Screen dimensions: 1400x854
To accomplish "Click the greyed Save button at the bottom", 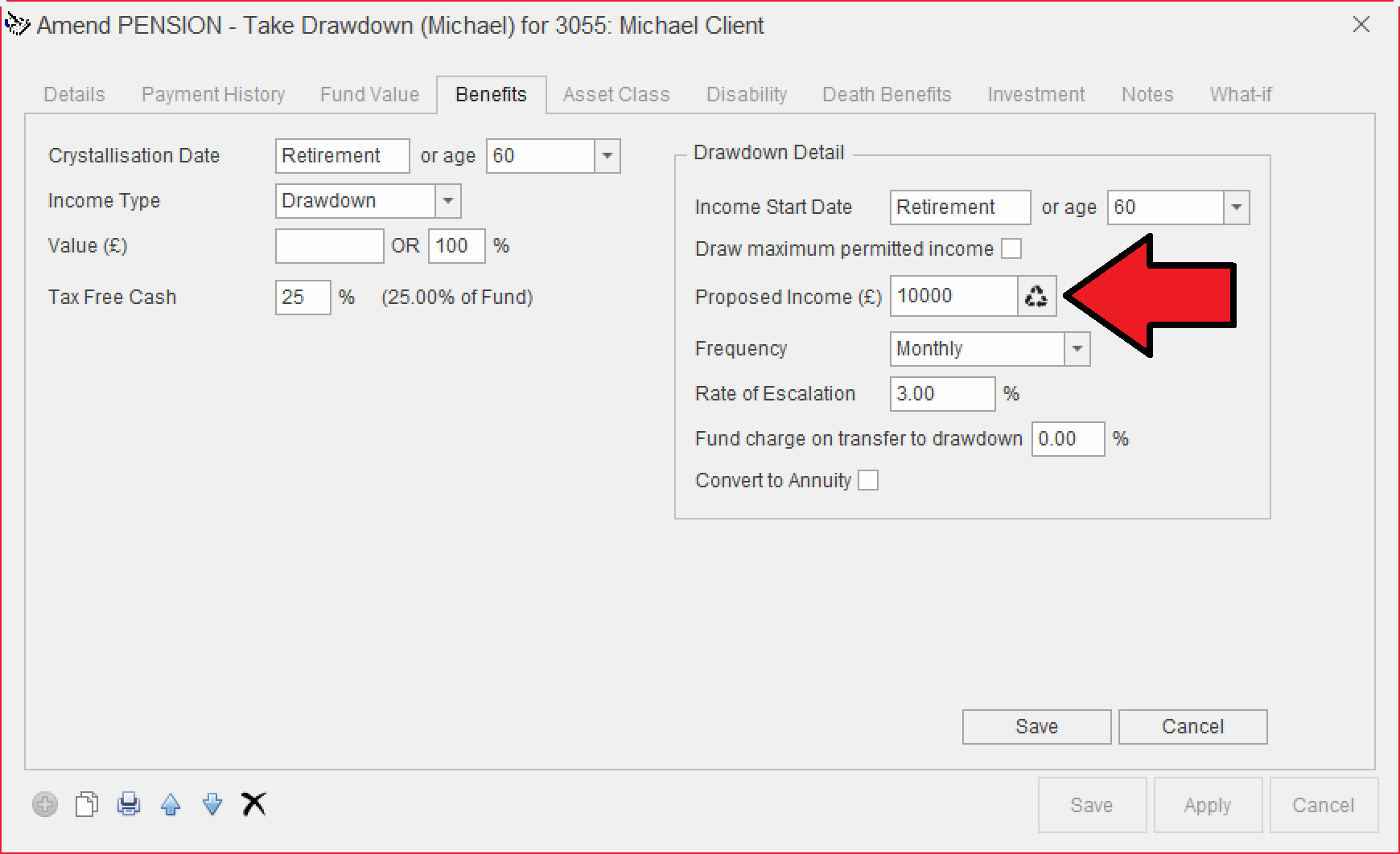I will (1092, 805).
